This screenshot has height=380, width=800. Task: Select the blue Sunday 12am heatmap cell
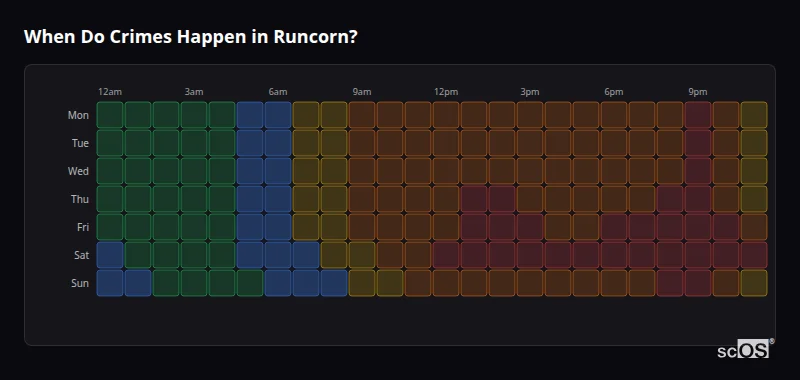point(110,283)
